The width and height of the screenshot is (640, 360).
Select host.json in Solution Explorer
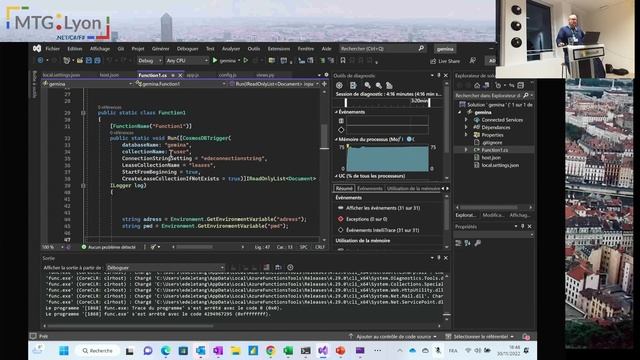491,158
